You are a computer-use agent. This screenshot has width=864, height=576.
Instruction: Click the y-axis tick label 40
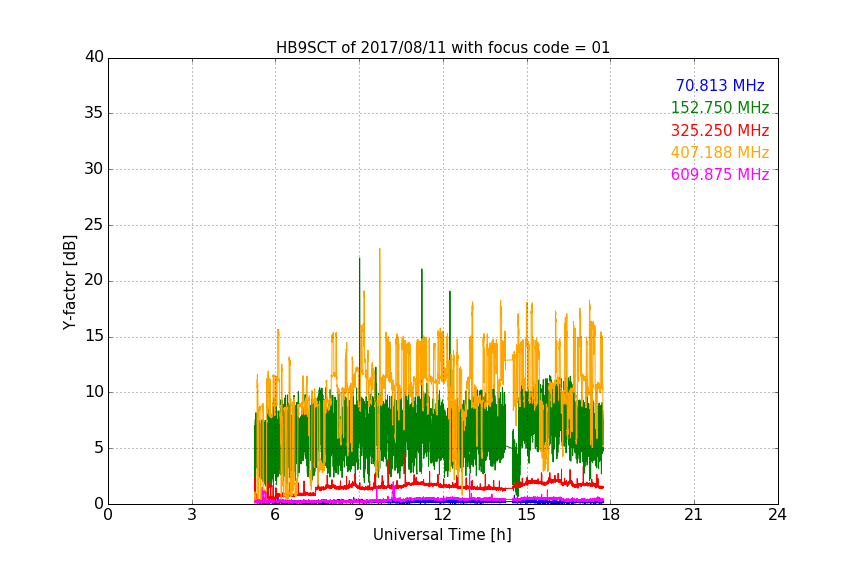94,57
